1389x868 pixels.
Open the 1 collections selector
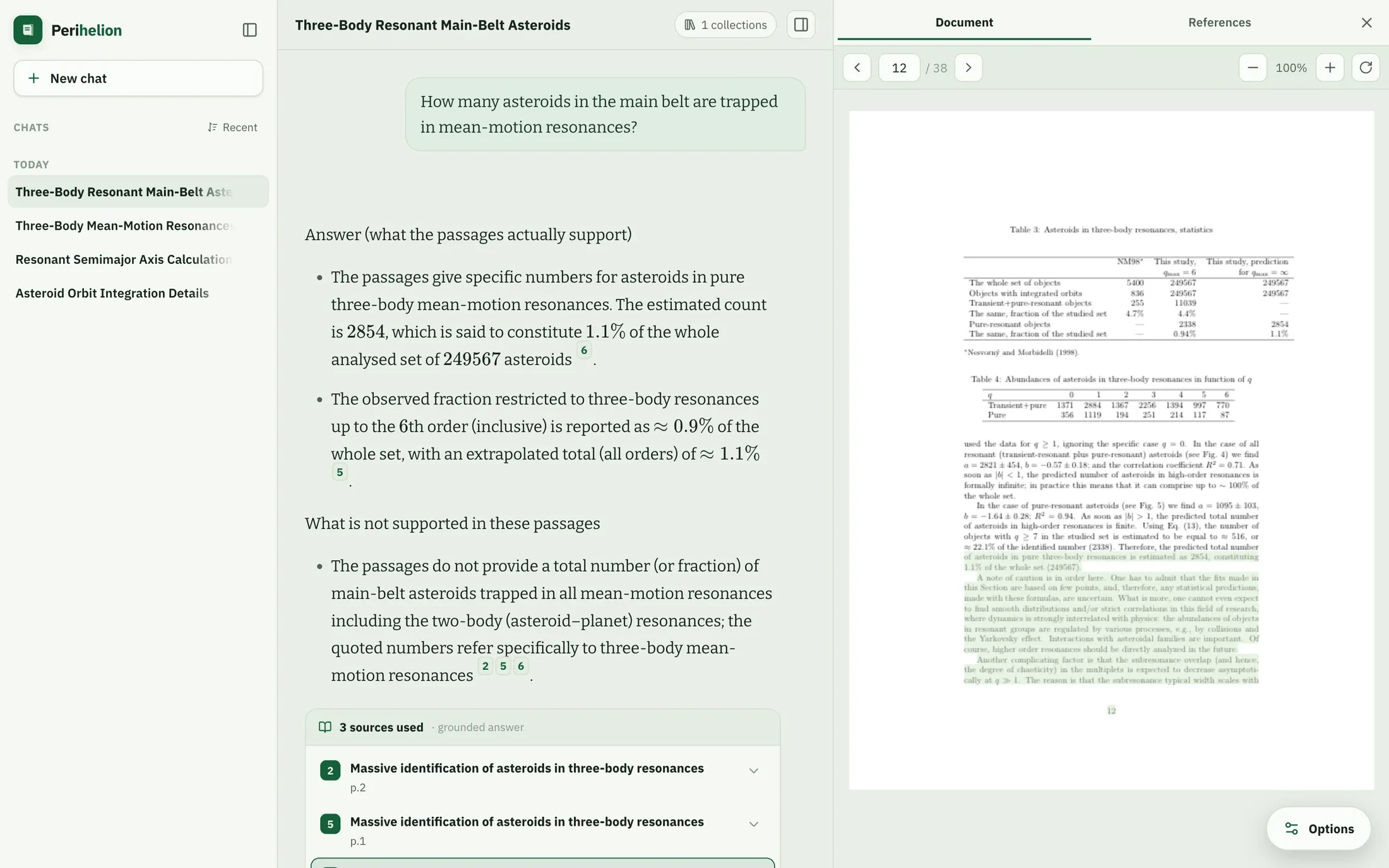tap(725, 25)
